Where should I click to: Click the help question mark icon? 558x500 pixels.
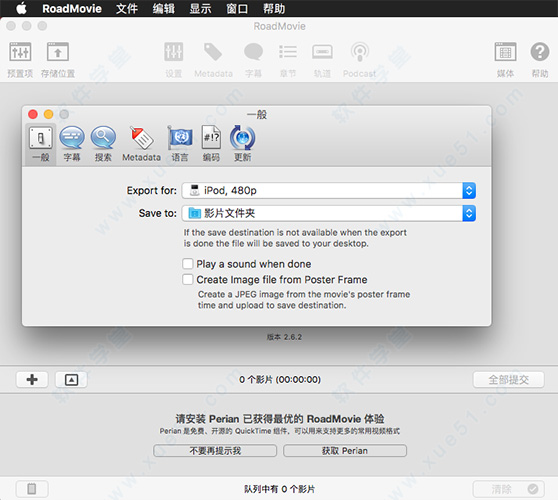click(x=539, y=52)
